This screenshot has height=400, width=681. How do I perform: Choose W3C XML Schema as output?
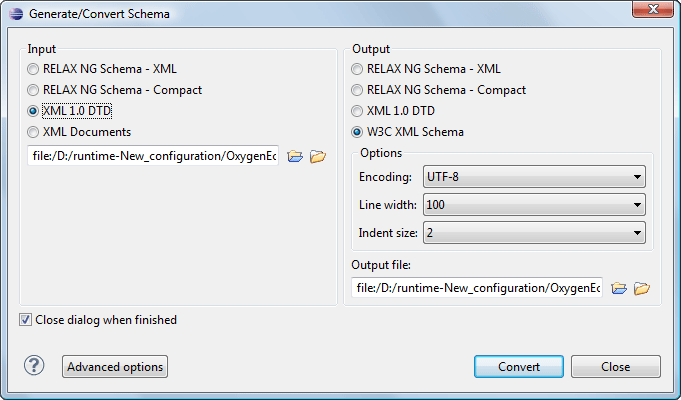358,131
